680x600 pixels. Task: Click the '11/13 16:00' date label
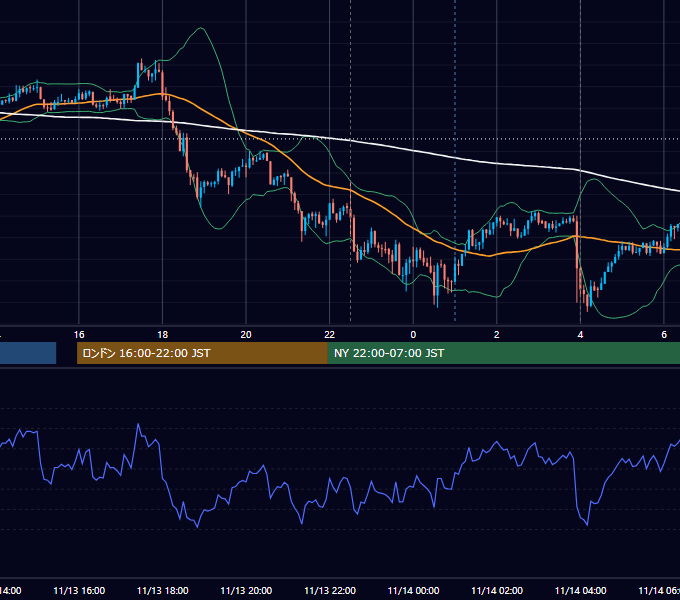(79, 591)
